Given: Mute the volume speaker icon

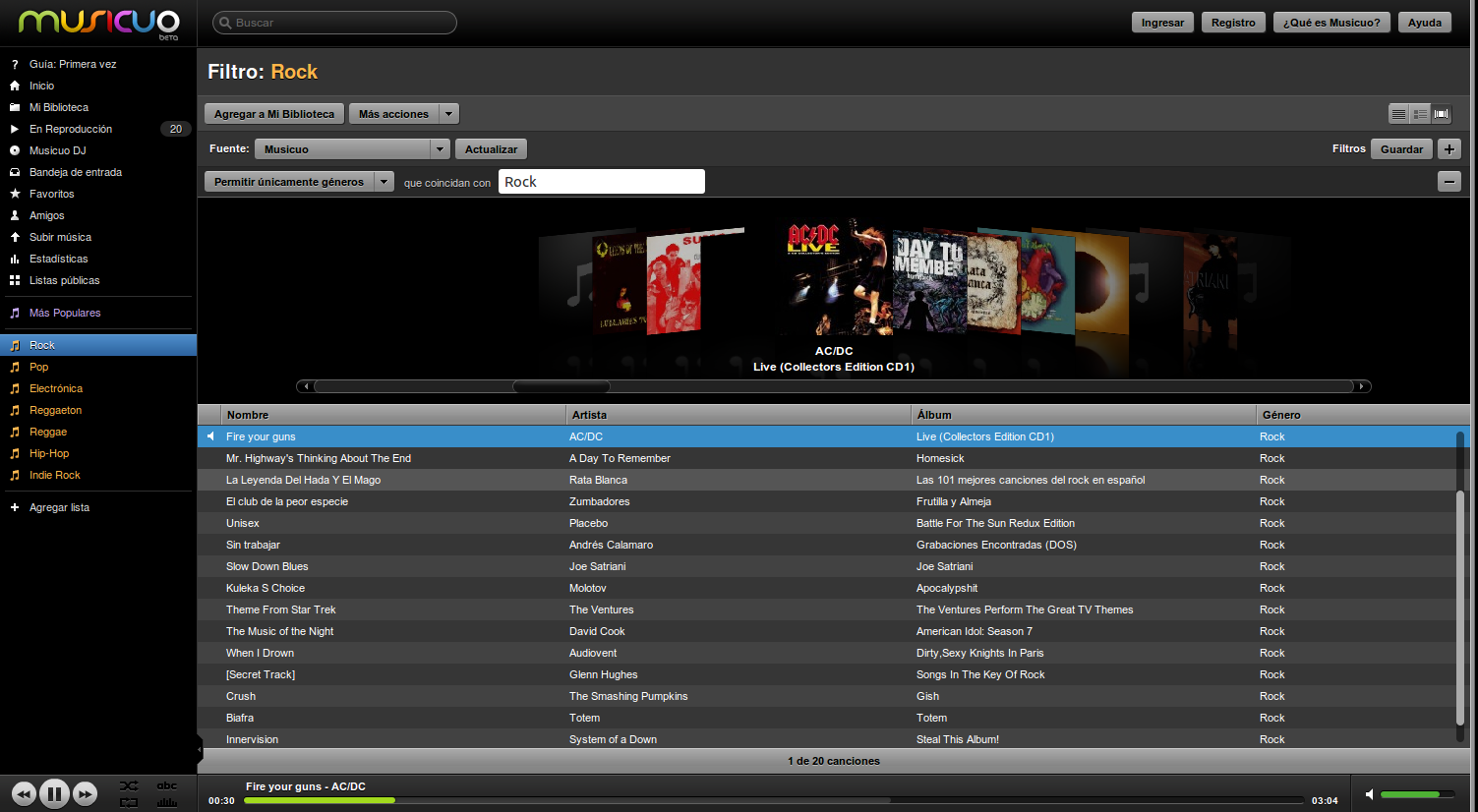Looking at the screenshot, I should [1369, 794].
